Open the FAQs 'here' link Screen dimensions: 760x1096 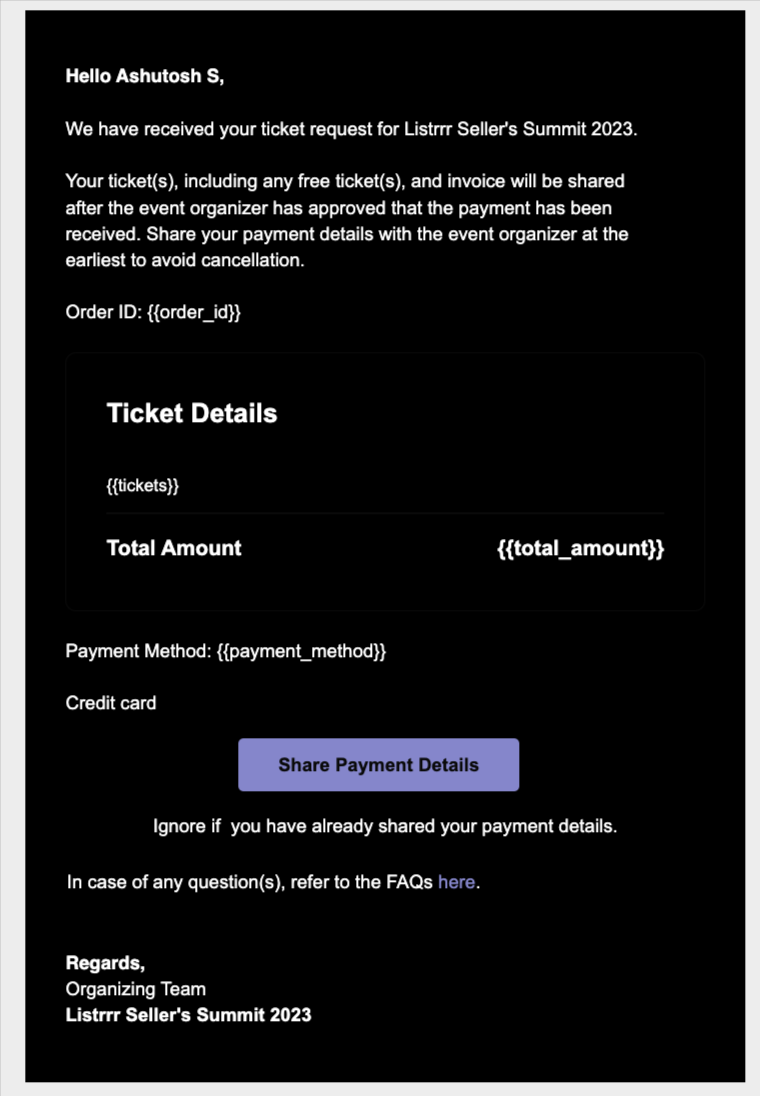pyautogui.click(x=456, y=882)
